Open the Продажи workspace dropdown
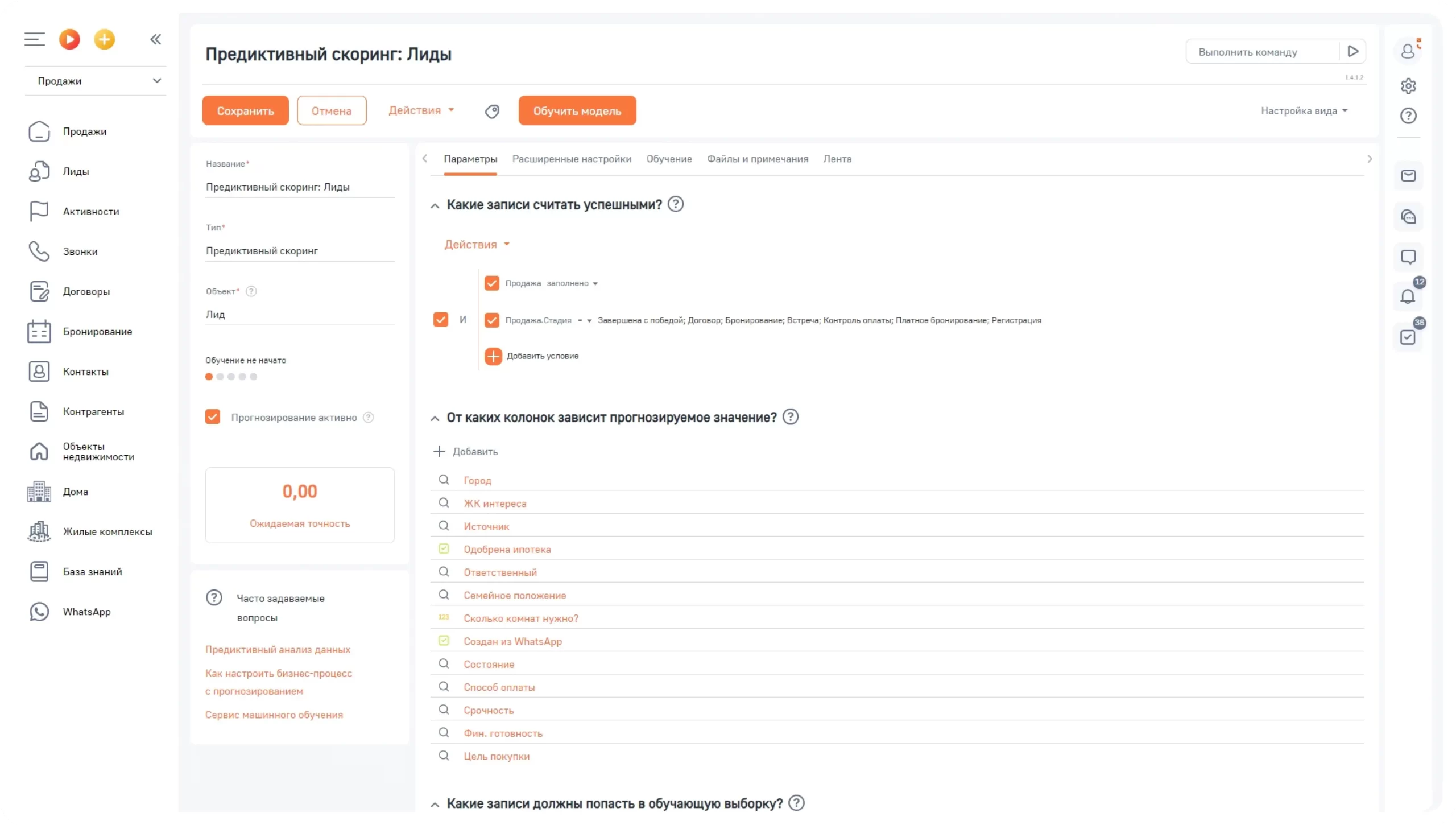This screenshot has height=825, width=1456. tap(96, 81)
